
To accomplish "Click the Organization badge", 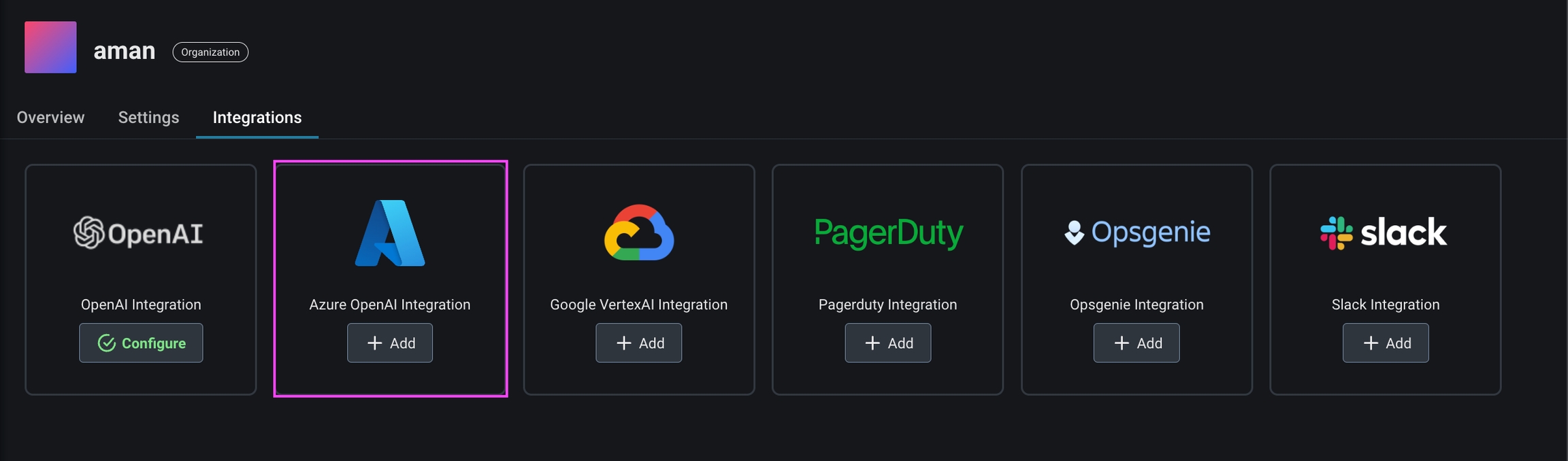I will point(210,52).
